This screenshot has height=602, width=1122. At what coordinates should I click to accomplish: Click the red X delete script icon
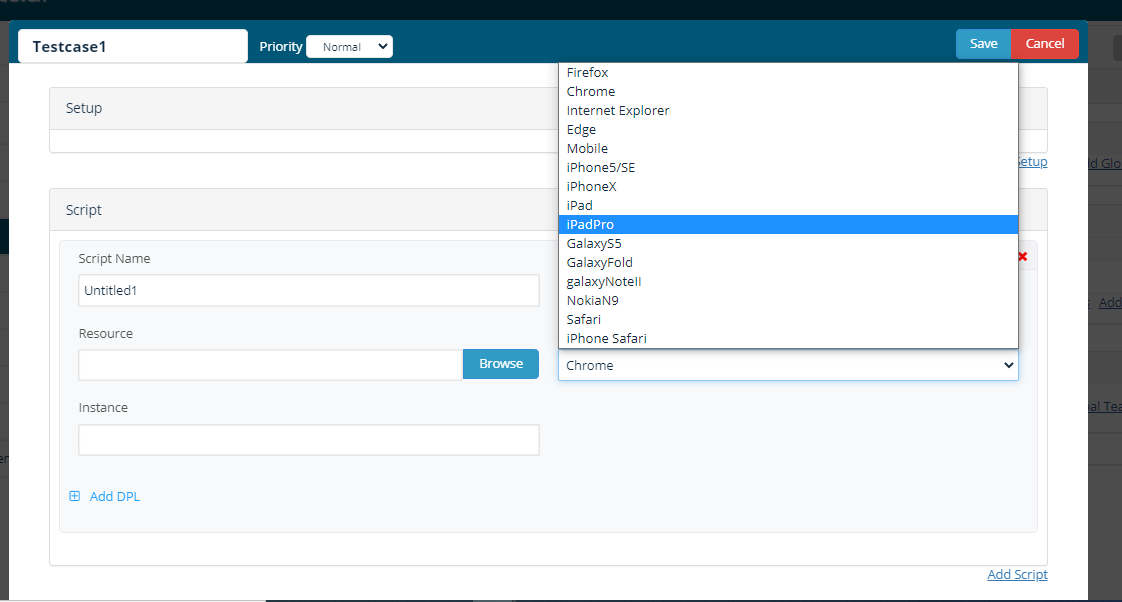[1023, 256]
